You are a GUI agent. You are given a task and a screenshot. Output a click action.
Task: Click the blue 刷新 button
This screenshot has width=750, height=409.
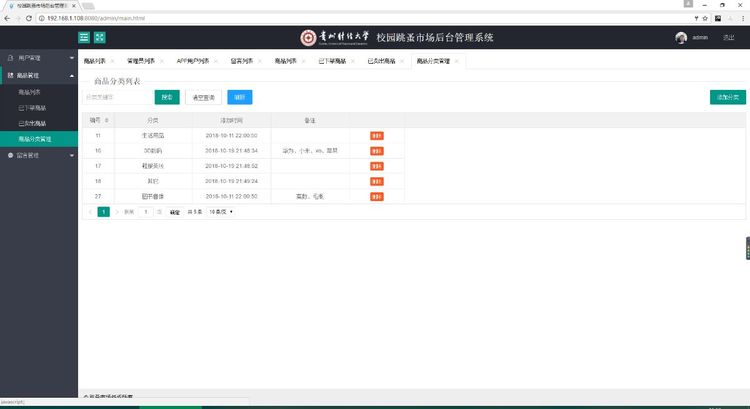(240, 97)
